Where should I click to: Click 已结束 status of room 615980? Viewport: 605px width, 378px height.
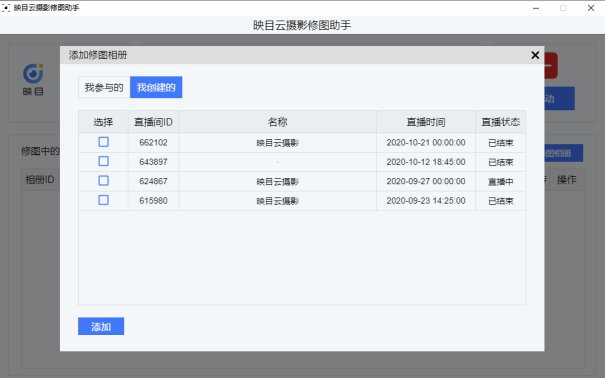[x=500, y=201]
